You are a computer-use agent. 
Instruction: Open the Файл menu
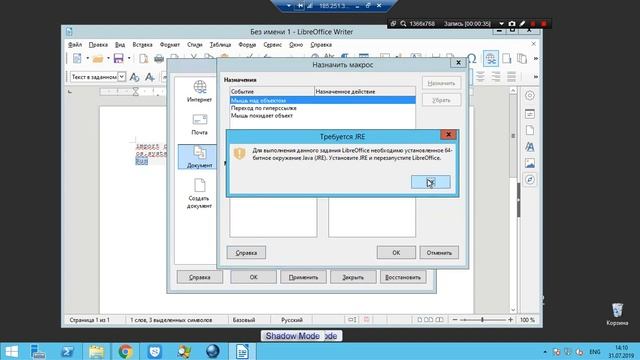click(75, 44)
